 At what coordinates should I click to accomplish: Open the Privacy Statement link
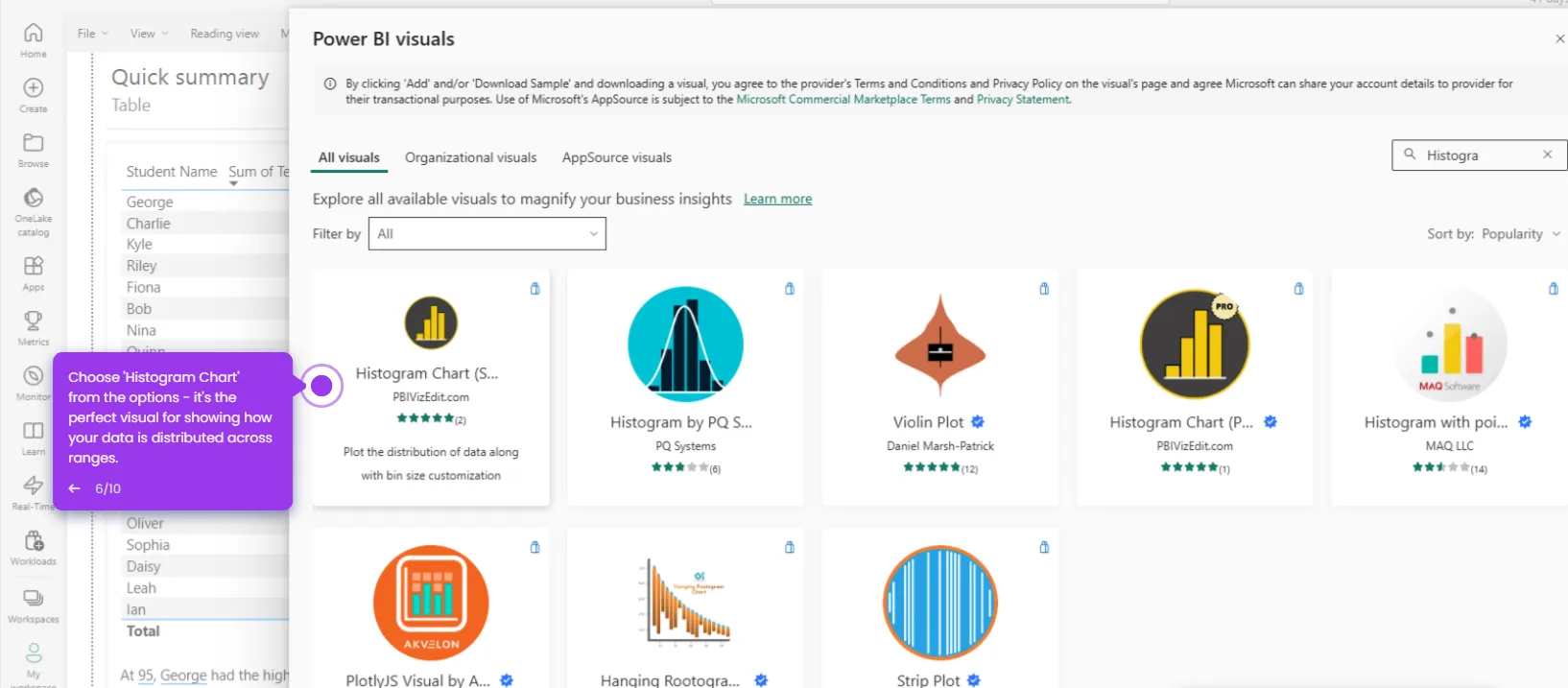[1023, 100]
